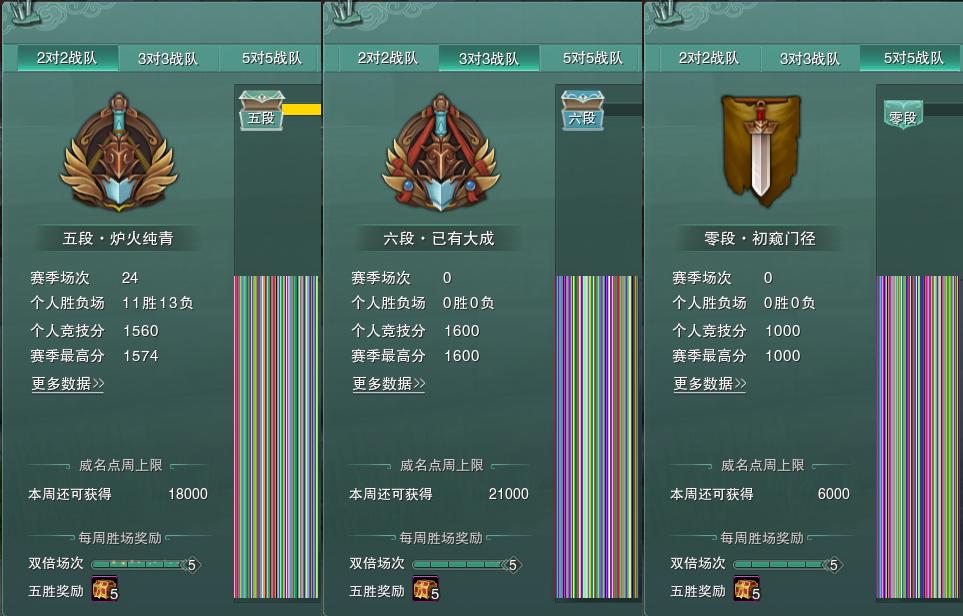Open 更多数据 link in middle panel
The height and width of the screenshot is (616, 963).
tap(389, 384)
